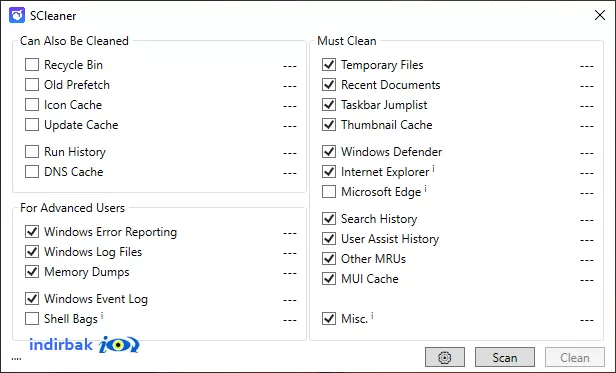
Task: Show info marker next to Microsoft Edge
Action: pos(425,189)
